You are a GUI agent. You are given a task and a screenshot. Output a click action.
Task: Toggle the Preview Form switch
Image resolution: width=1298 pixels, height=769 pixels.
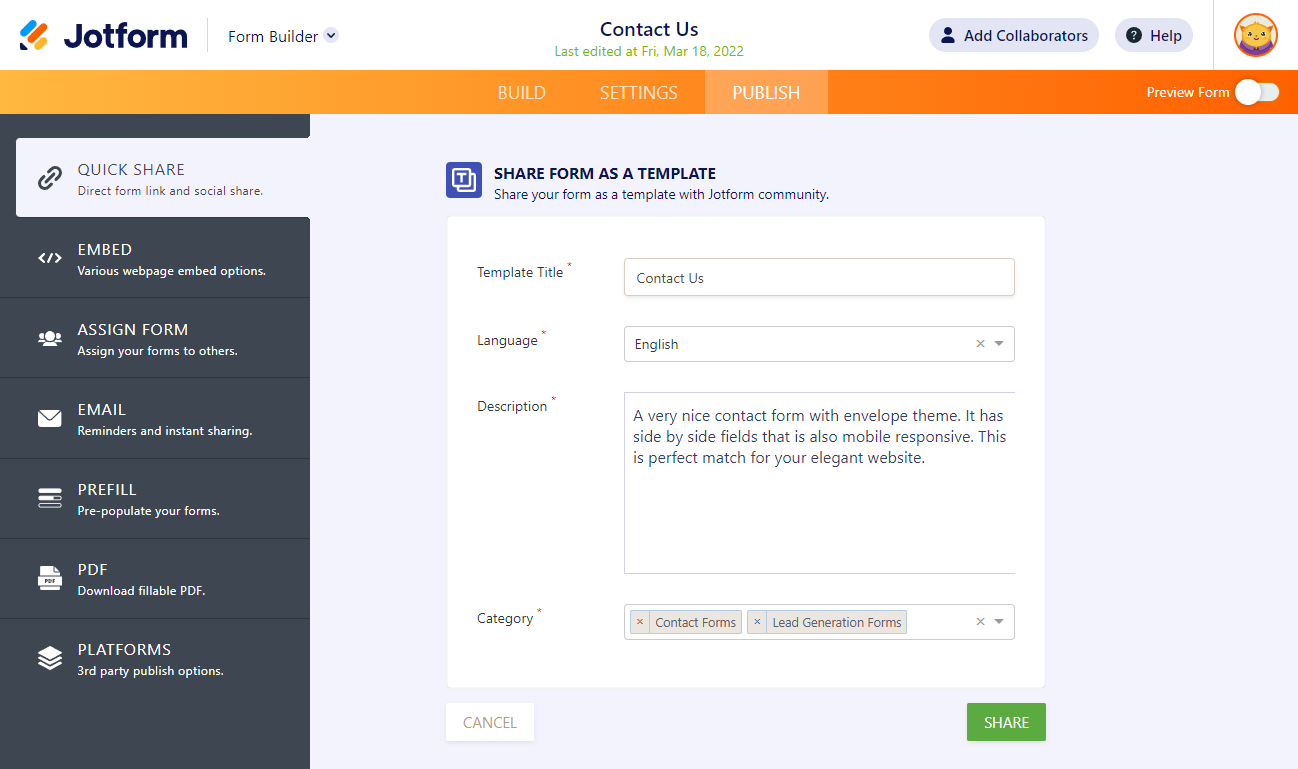pos(1256,92)
